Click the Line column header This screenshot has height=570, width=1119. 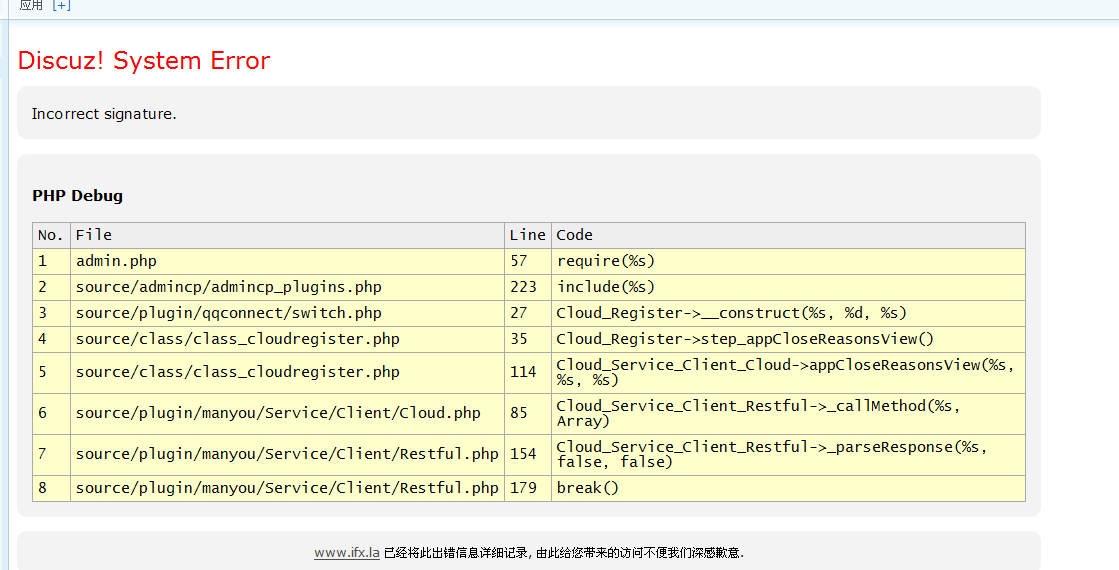tap(527, 235)
